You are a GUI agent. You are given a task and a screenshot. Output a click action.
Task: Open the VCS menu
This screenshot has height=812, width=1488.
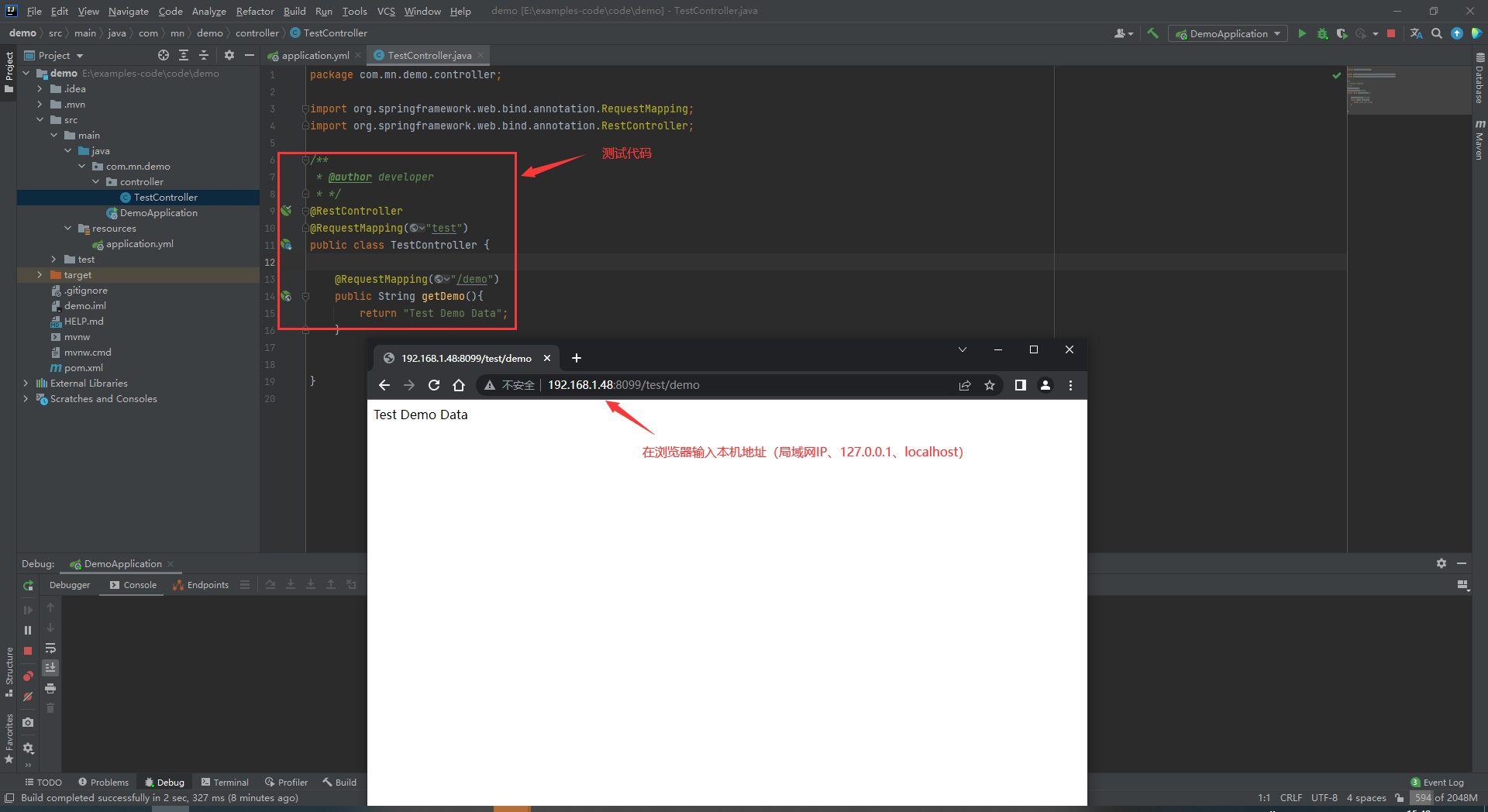pyautogui.click(x=386, y=11)
